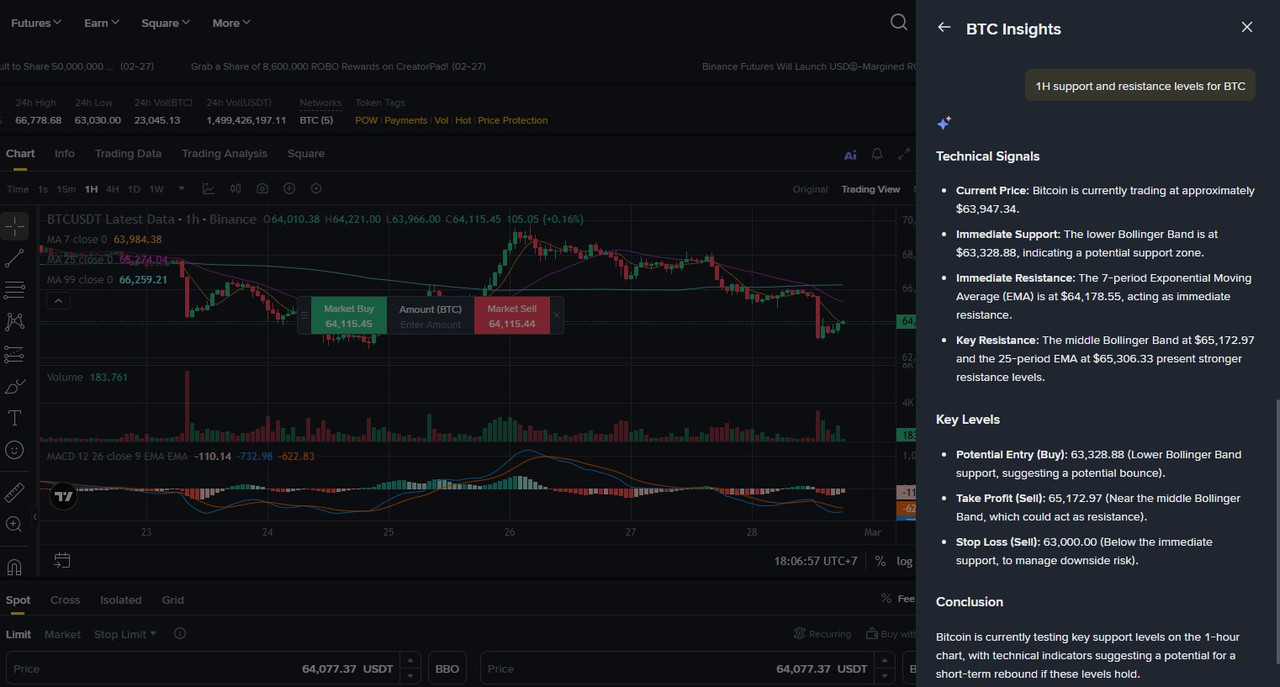Viewport: 1280px width, 687px height.
Task: Toggle log scale on the chart
Action: coord(904,561)
